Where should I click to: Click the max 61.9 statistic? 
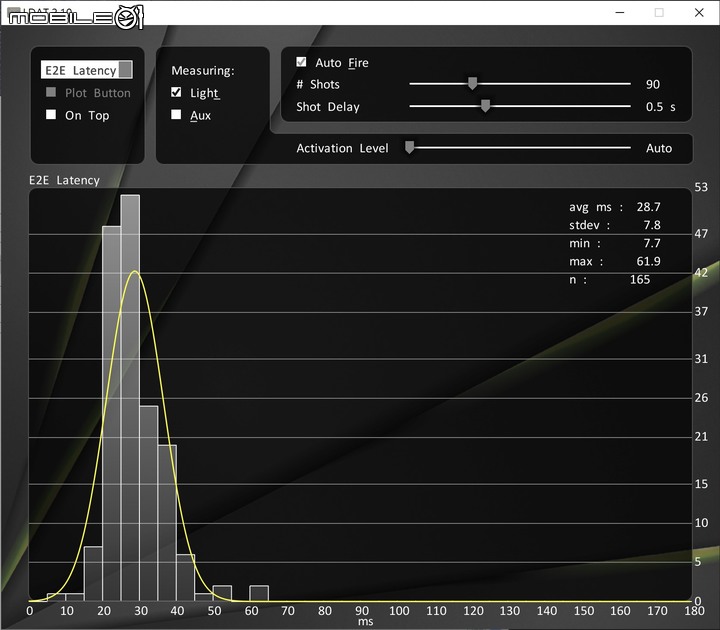pos(615,261)
